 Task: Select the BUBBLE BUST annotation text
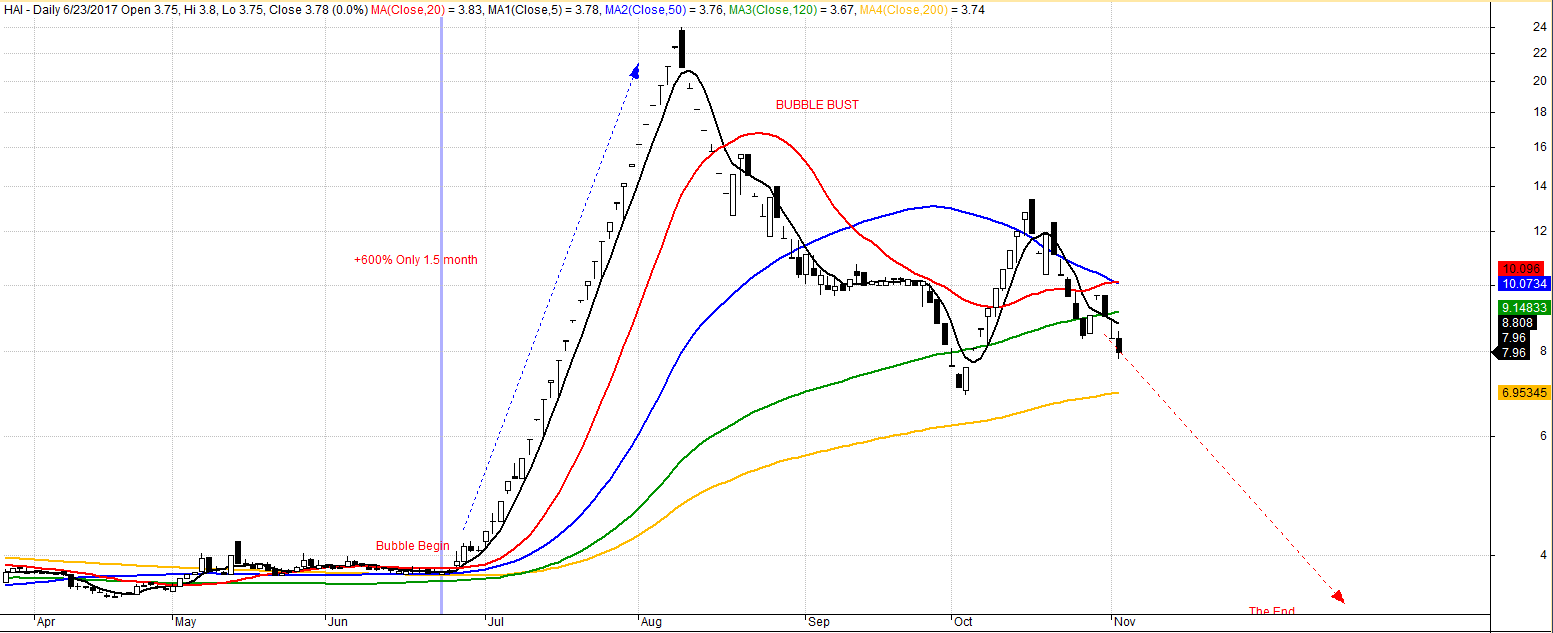[817, 105]
